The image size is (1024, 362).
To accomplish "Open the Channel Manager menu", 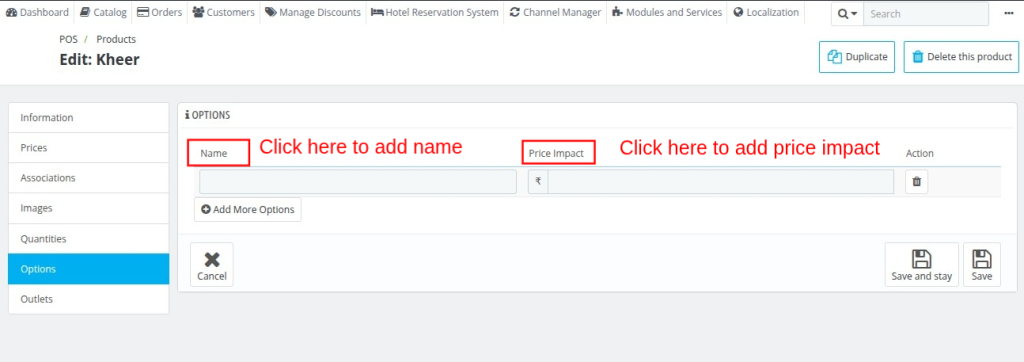I will pos(555,12).
